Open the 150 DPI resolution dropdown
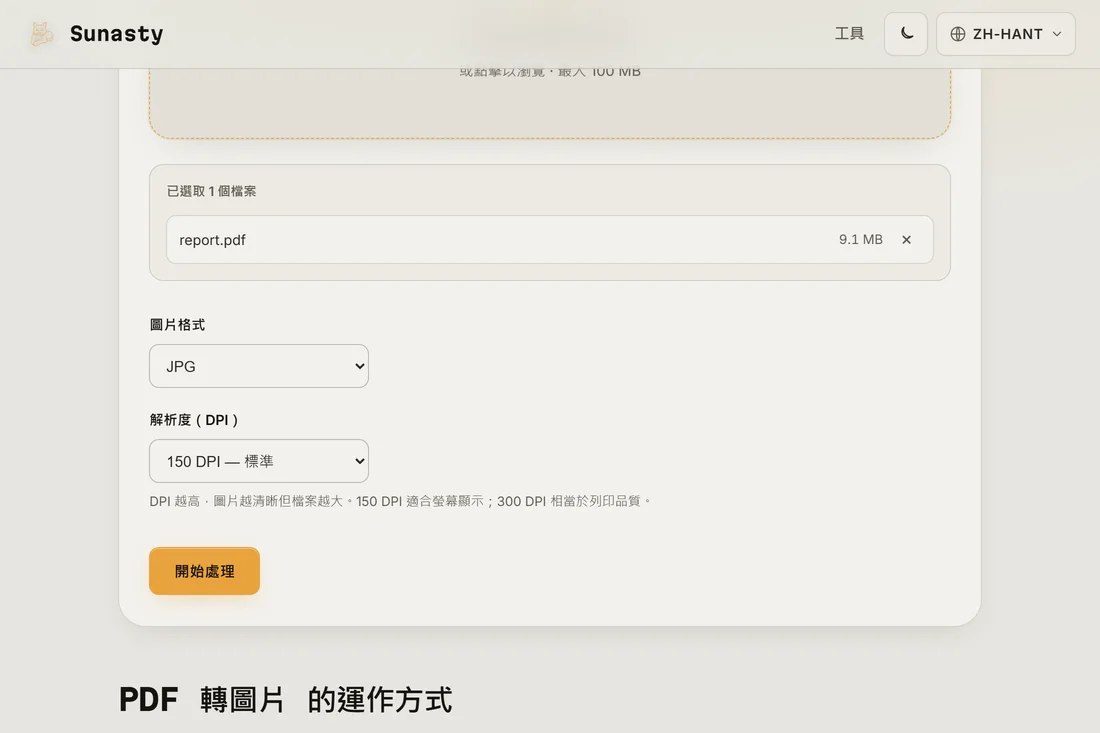 pos(259,461)
